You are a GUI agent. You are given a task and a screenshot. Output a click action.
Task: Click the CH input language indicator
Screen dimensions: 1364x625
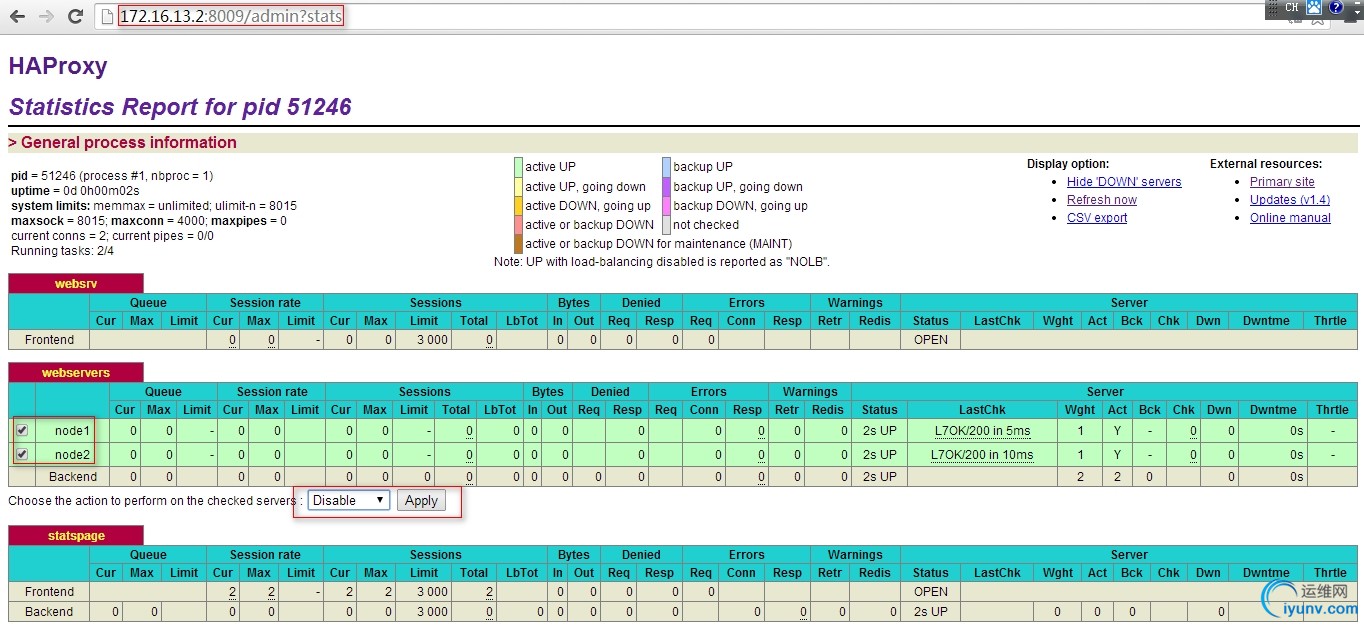click(x=1292, y=8)
